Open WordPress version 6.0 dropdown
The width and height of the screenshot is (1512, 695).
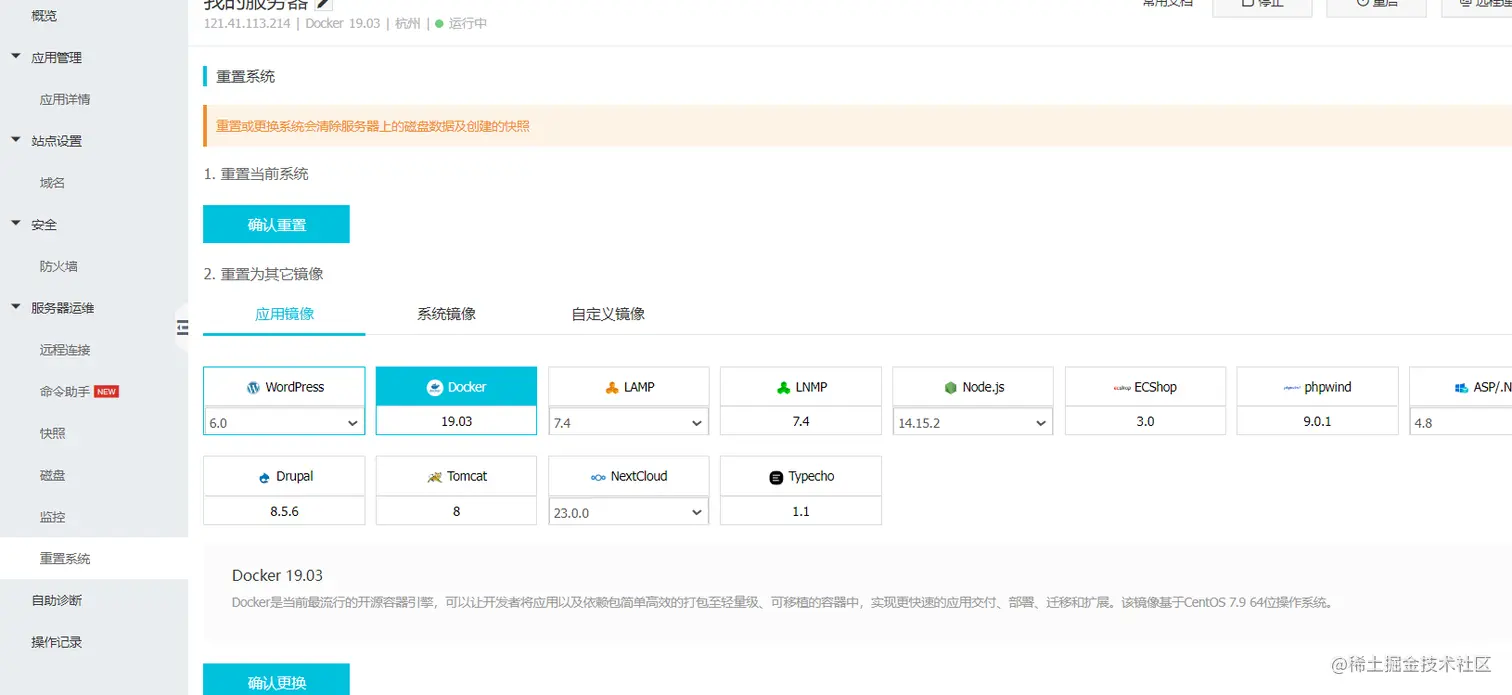coord(284,423)
